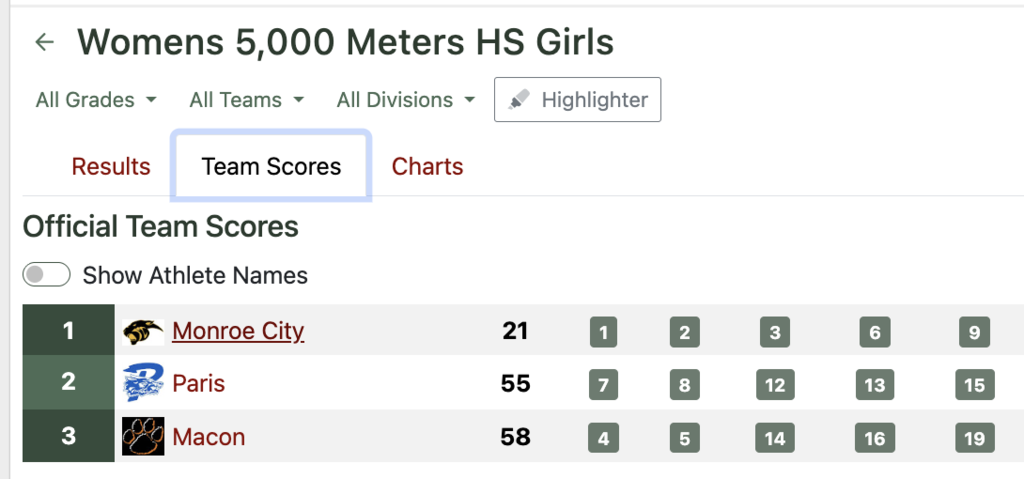Open the Paris team link
Image resolution: width=1024 pixels, height=479 pixels.
tap(198, 383)
